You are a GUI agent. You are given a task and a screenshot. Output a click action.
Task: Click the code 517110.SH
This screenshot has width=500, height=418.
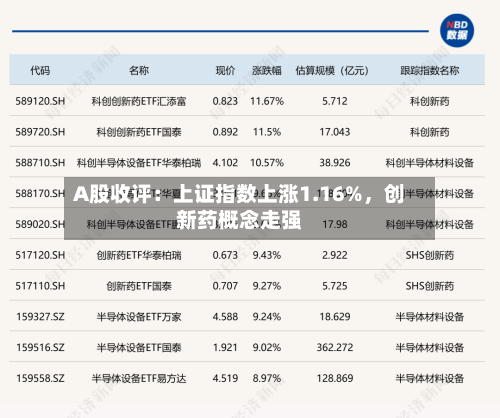pos(40,286)
